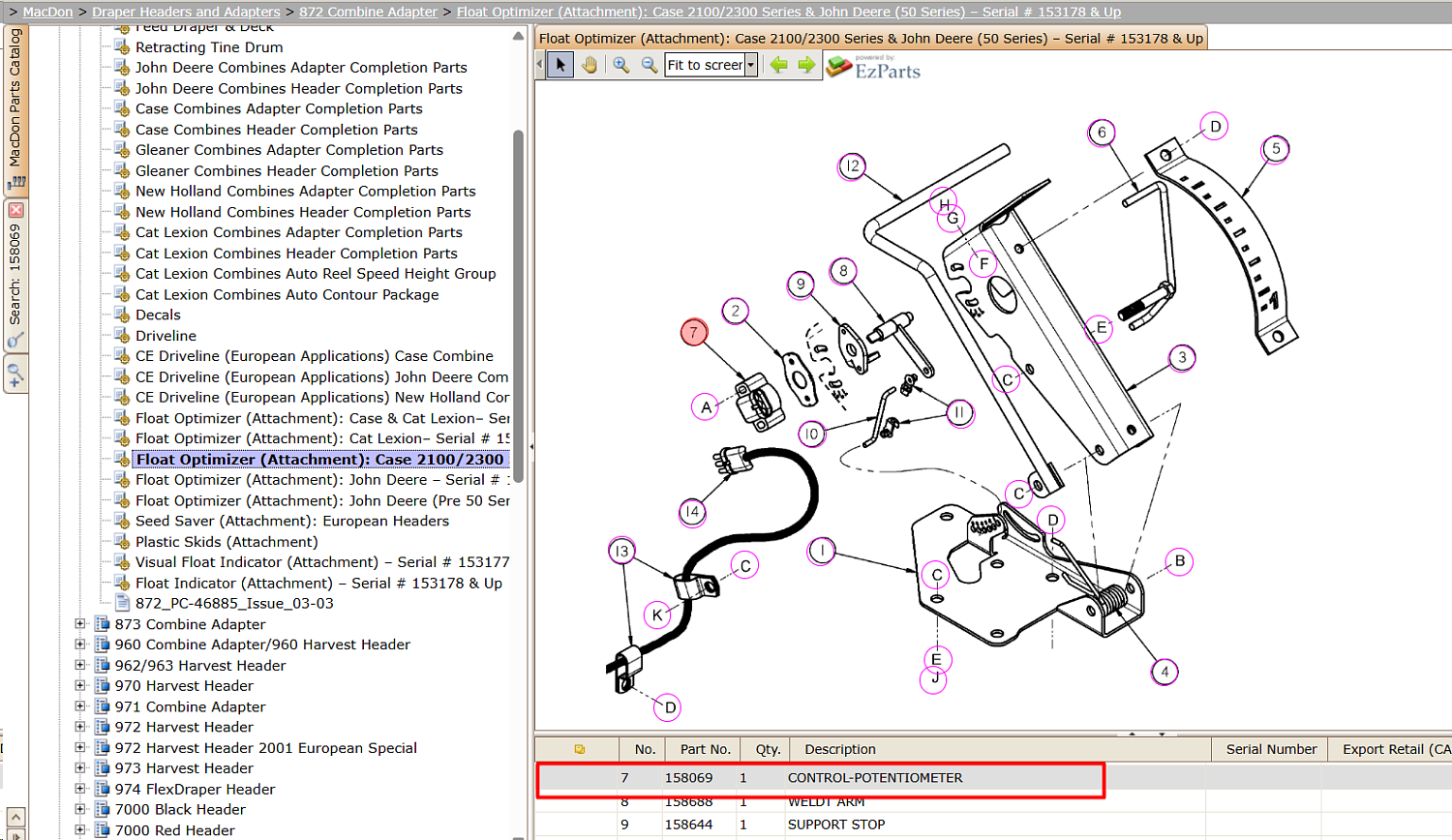Open New Holland Combines Adapter Completion Parts

point(306,192)
